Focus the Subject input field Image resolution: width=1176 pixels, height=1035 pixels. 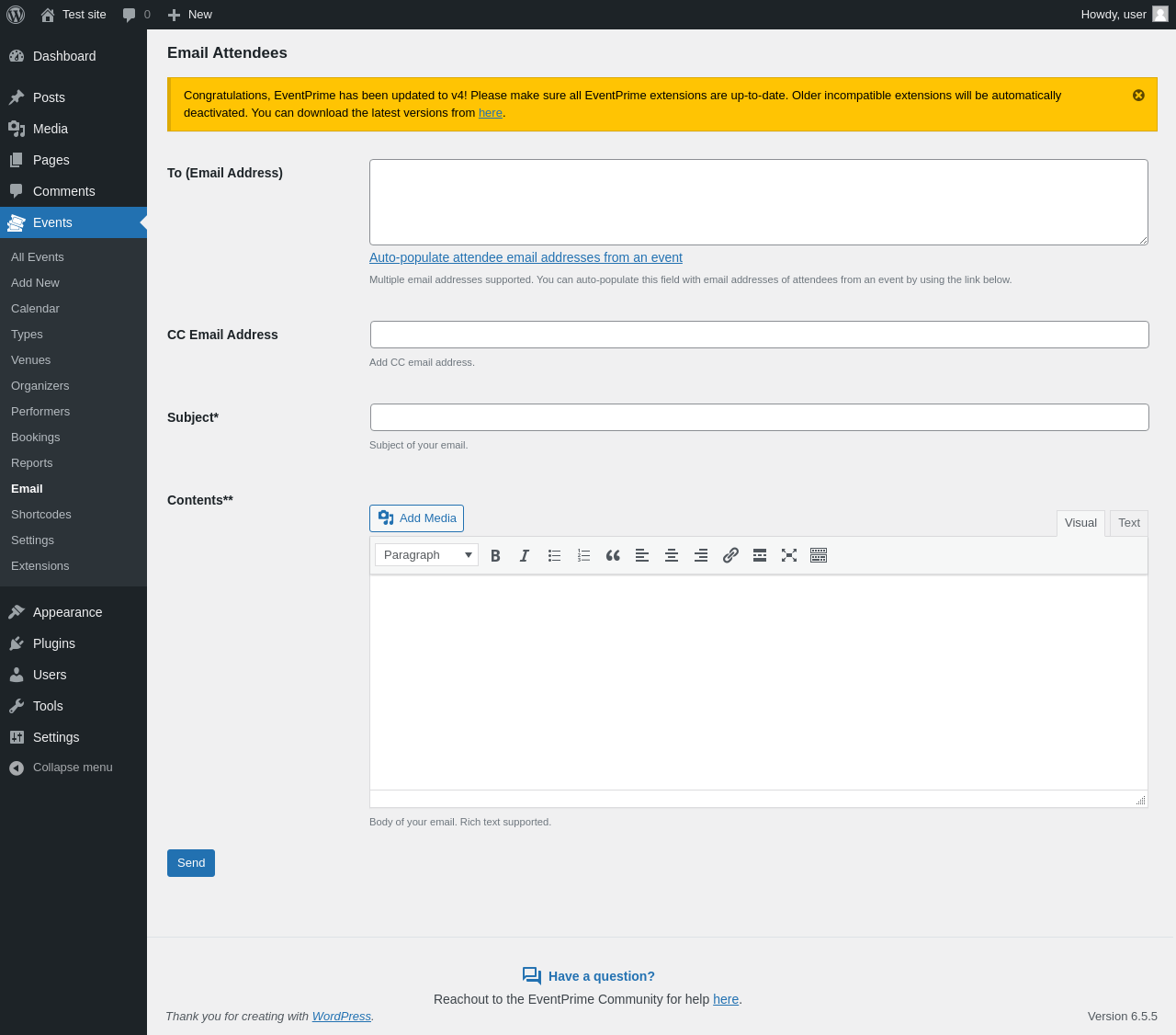pyautogui.click(x=760, y=417)
